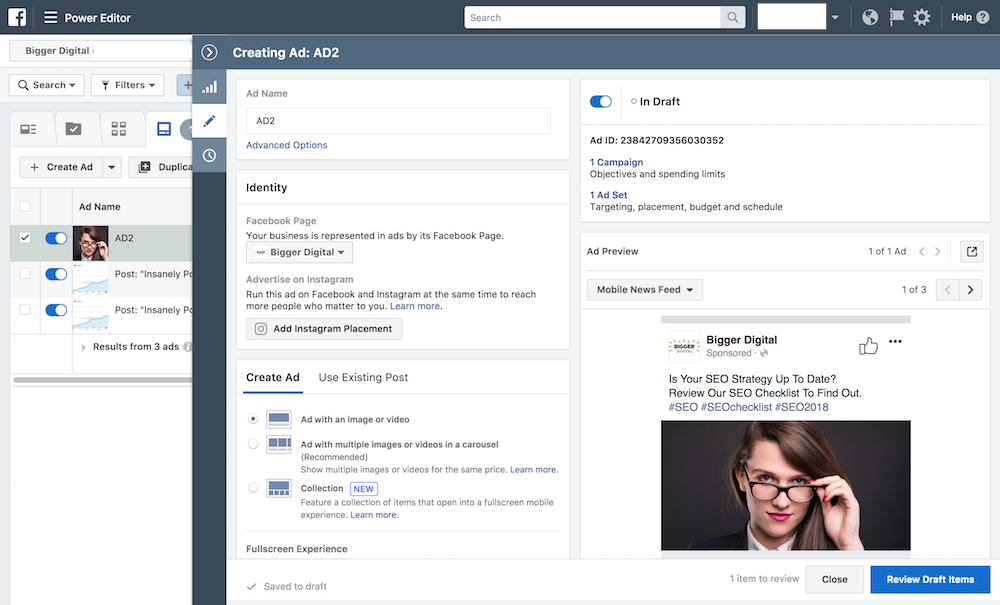Click the search magnifier button in top bar

733,17
